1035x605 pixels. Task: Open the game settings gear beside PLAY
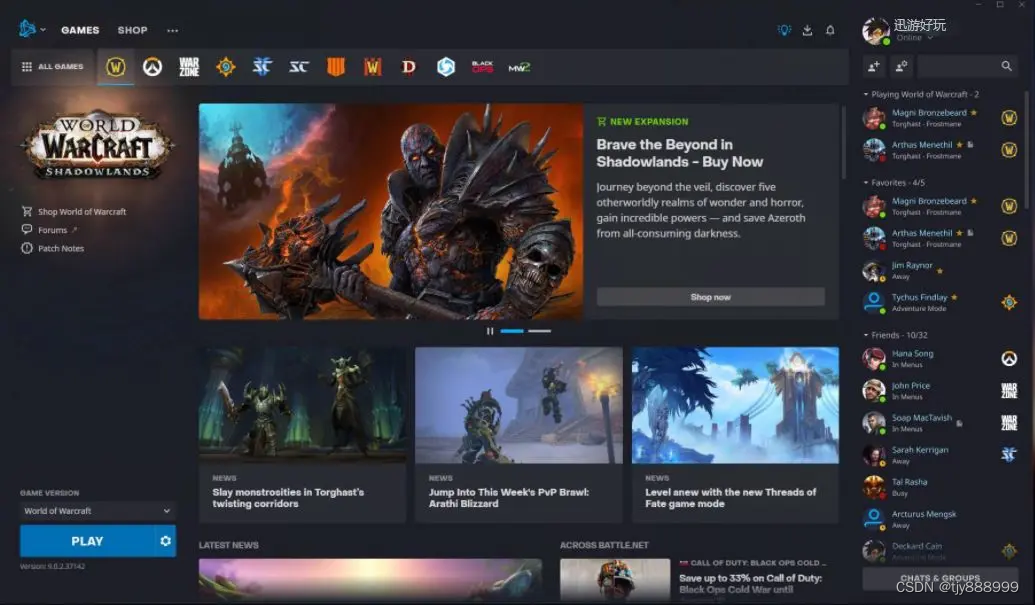[x=166, y=541]
